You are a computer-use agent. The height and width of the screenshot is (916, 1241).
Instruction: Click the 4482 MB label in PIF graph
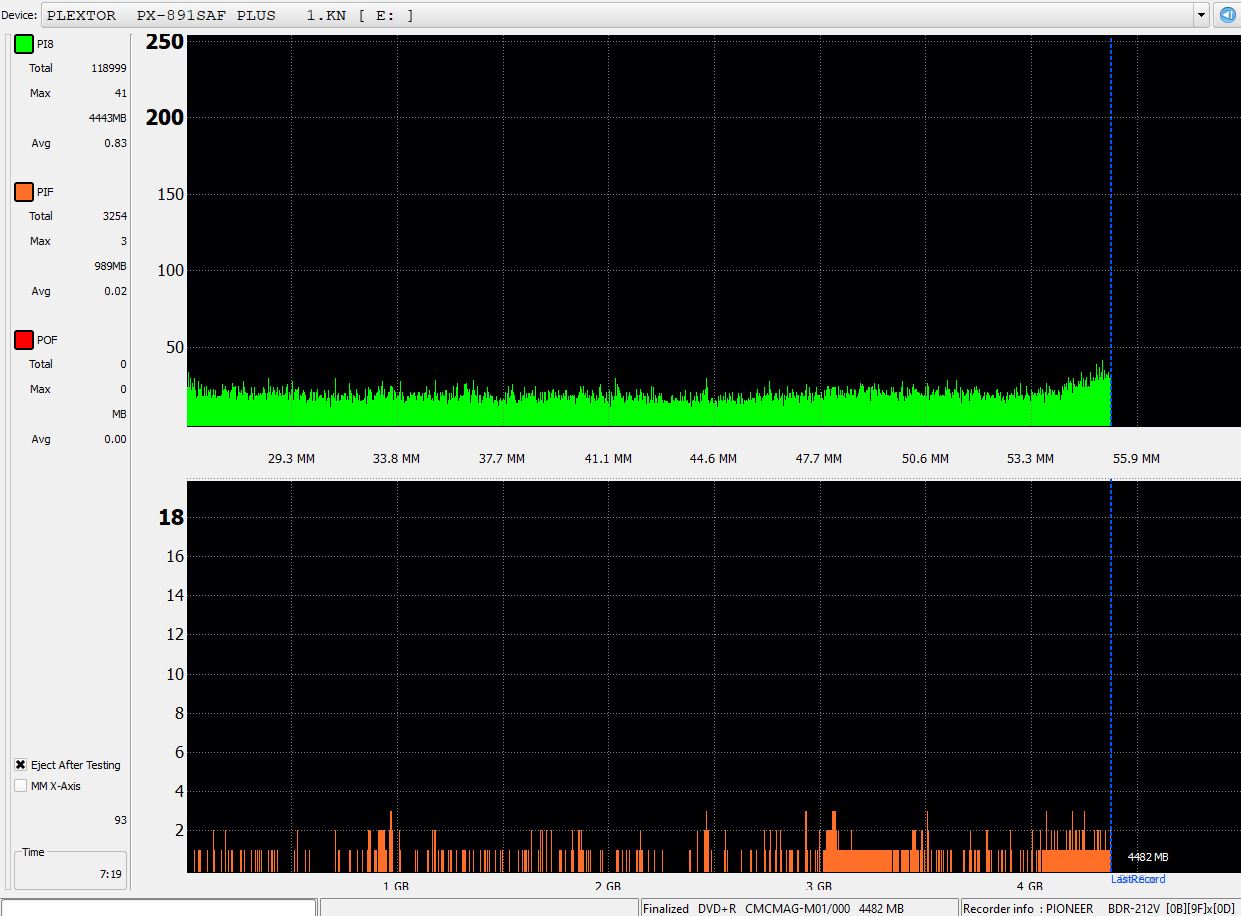(x=1148, y=857)
